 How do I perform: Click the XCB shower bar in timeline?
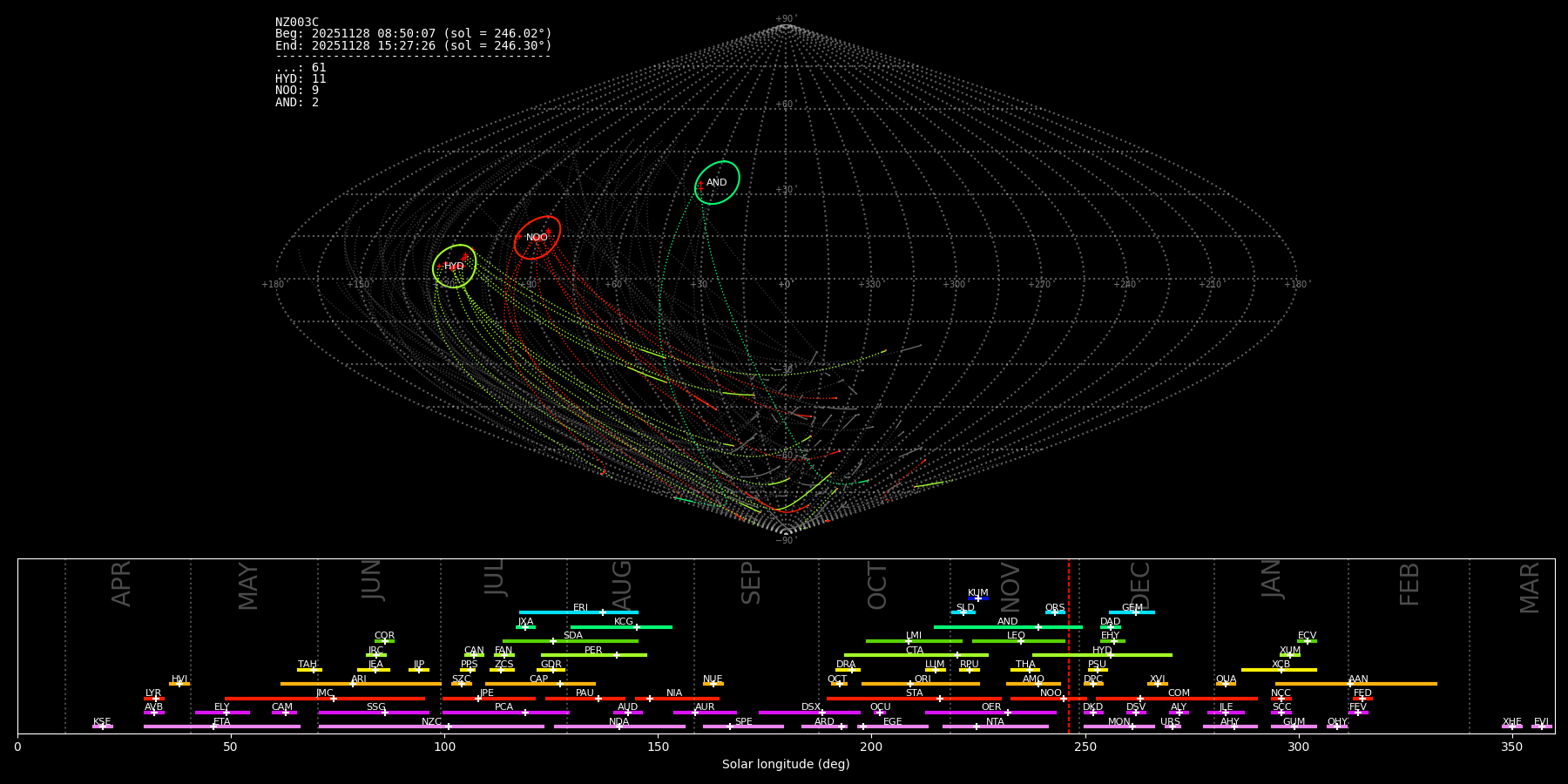click(1279, 670)
